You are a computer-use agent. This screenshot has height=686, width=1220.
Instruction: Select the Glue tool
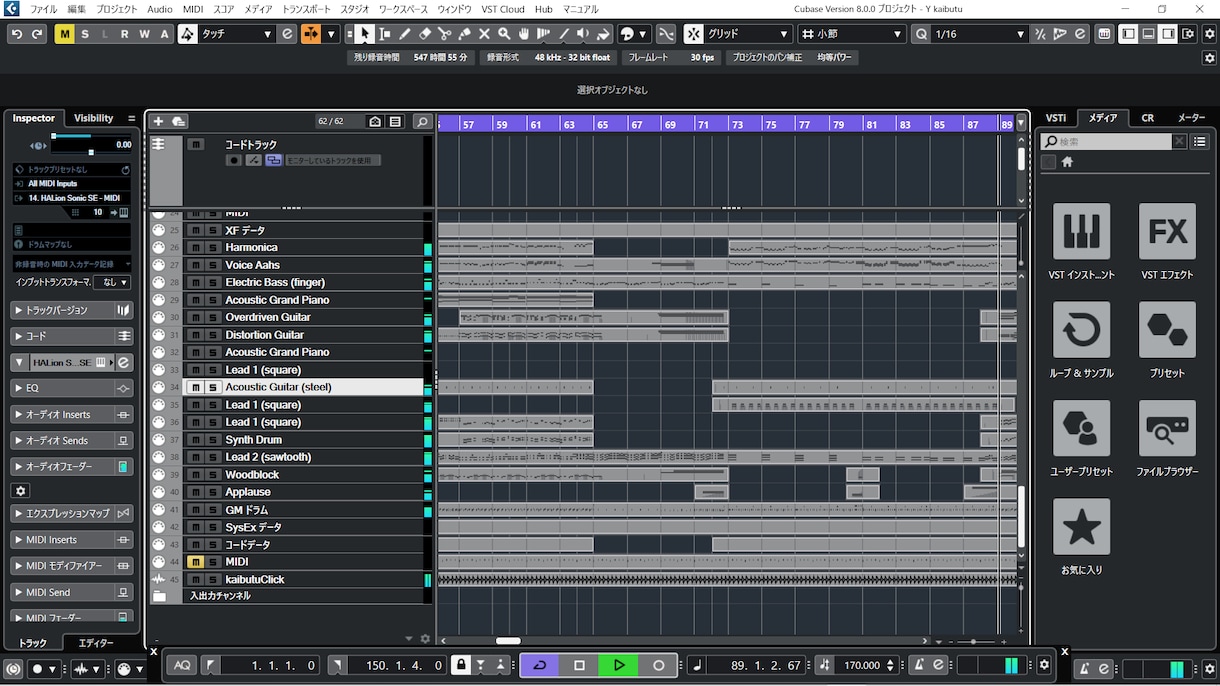click(x=465, y=34)
